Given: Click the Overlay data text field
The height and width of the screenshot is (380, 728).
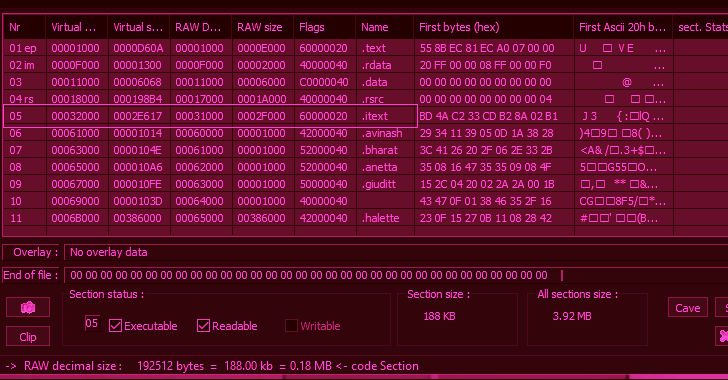Looking at the screenshot, I should pos(396,252).
